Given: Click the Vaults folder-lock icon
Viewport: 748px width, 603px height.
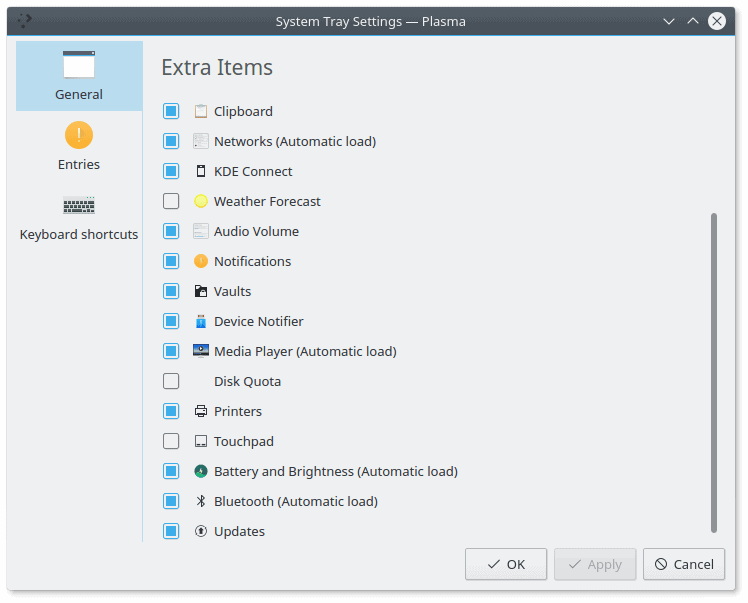Looking at the screenshot, I should click(201, 291).
